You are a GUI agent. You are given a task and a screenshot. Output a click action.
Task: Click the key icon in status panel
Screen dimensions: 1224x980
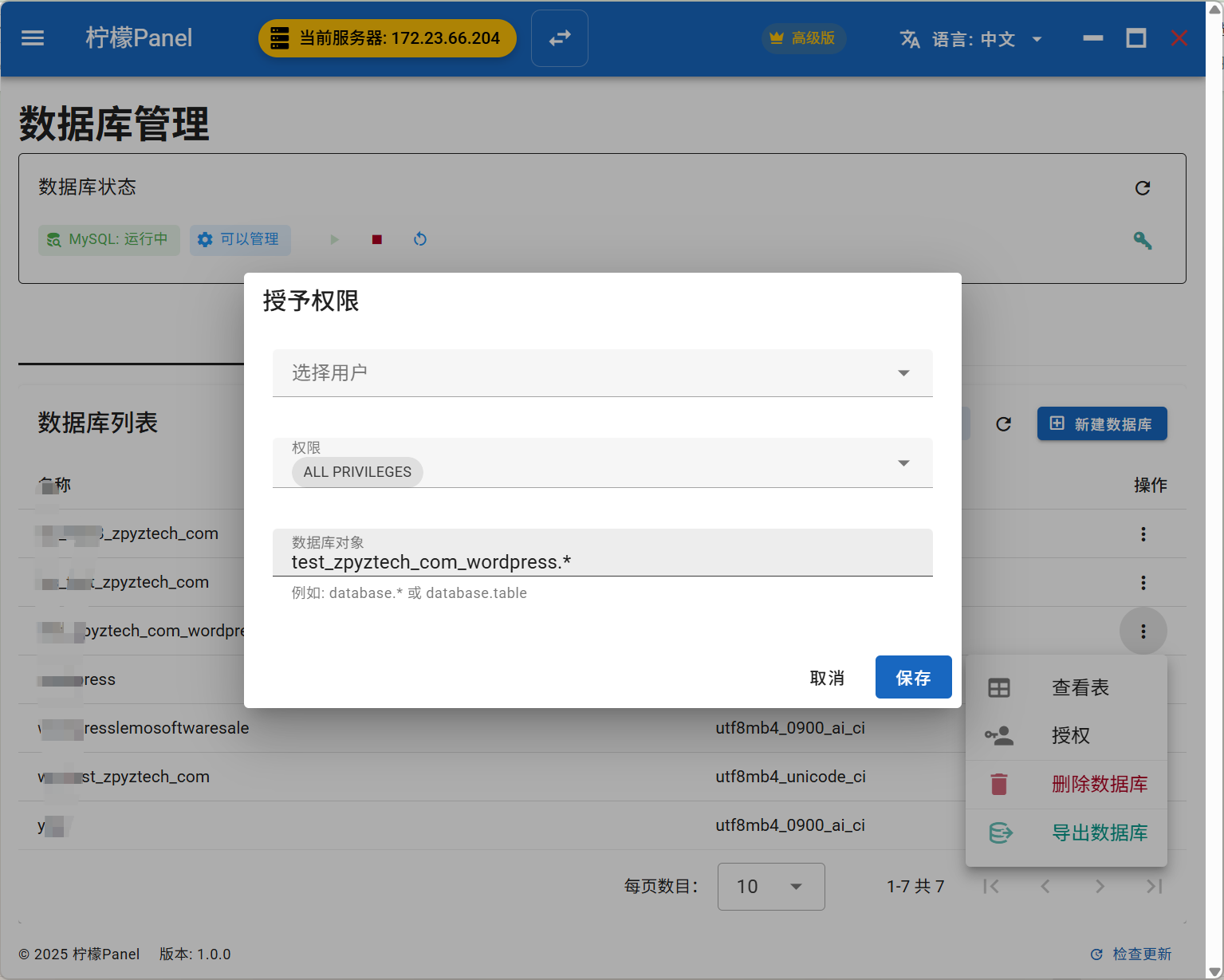click(x=1142, y=240)
